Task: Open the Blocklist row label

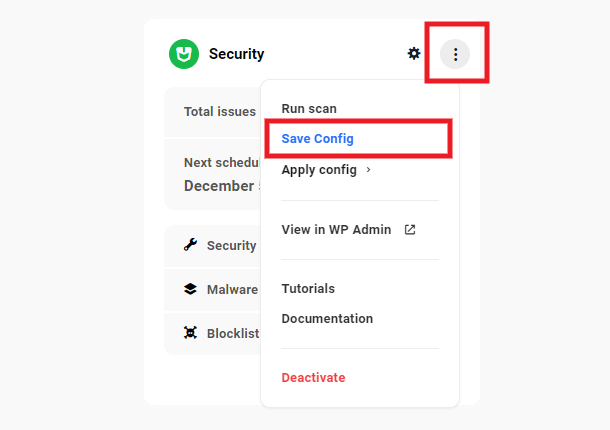Action: (x=233, y=333)
